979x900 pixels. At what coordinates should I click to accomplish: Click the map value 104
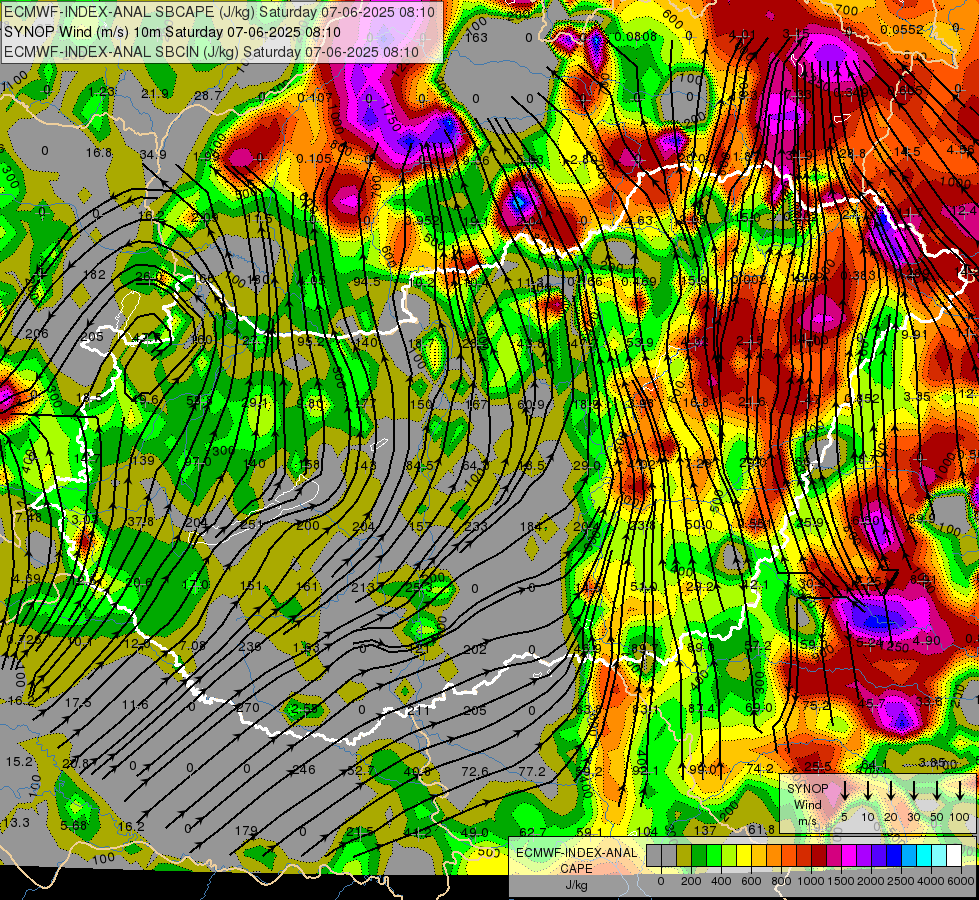click(647, 831)
